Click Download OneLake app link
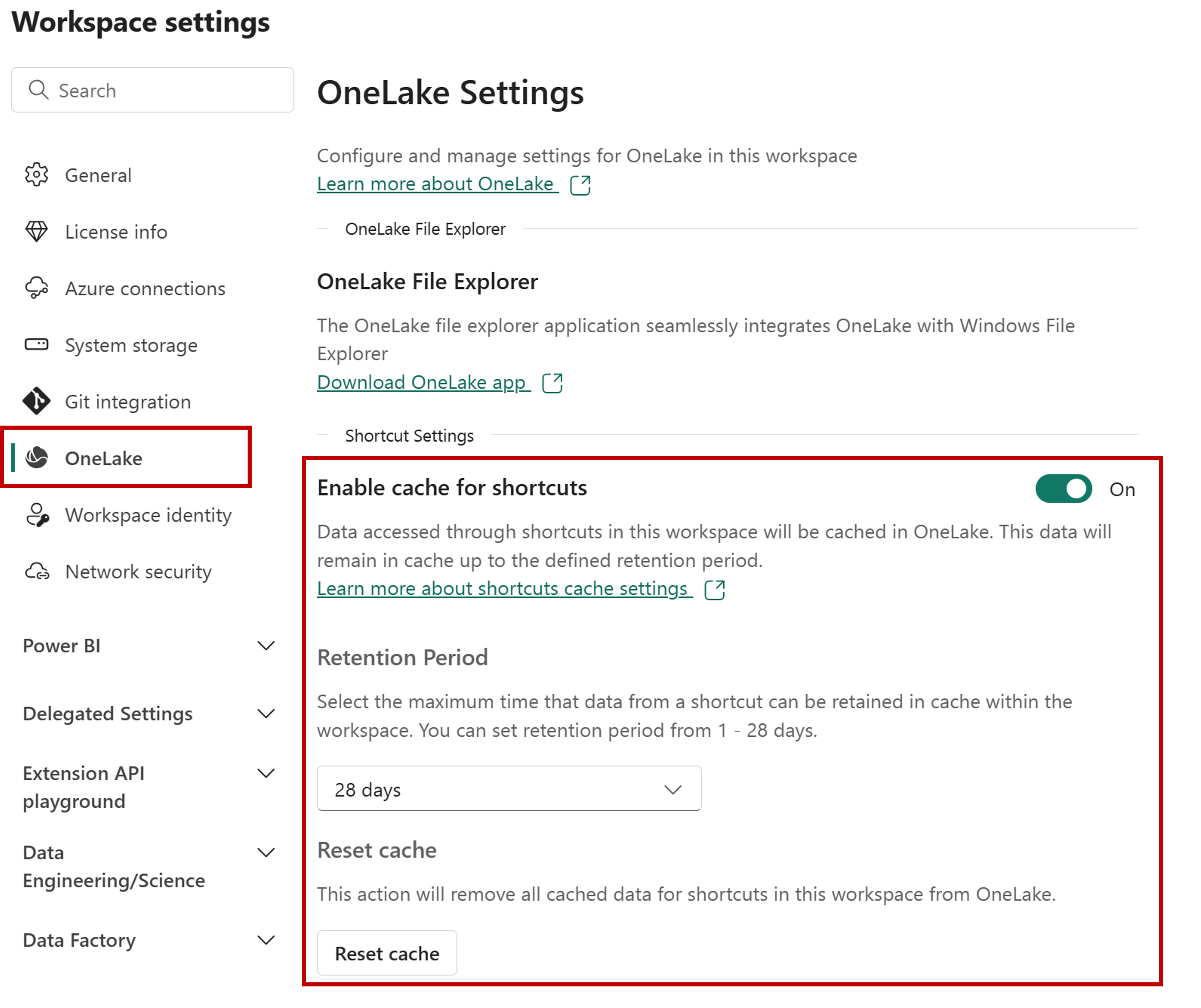1201x1008 pixels. click(423, 382)
